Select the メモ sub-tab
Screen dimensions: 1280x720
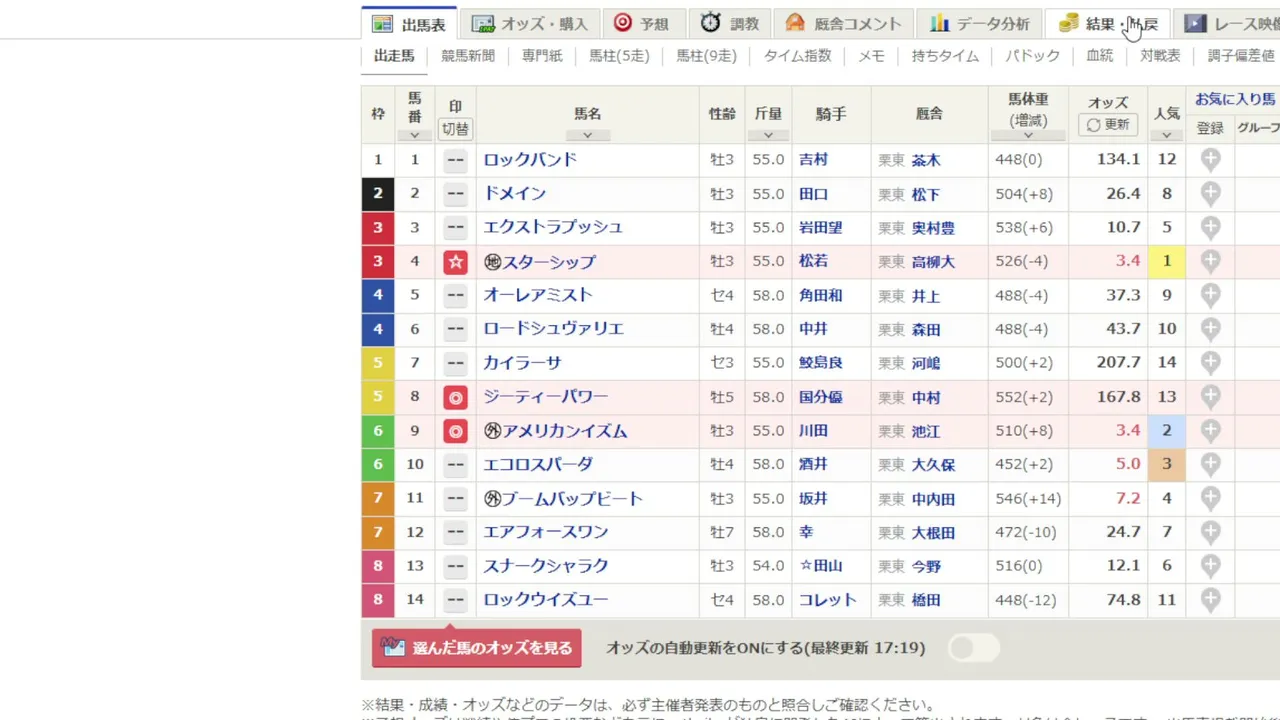(x=871, y=56)
